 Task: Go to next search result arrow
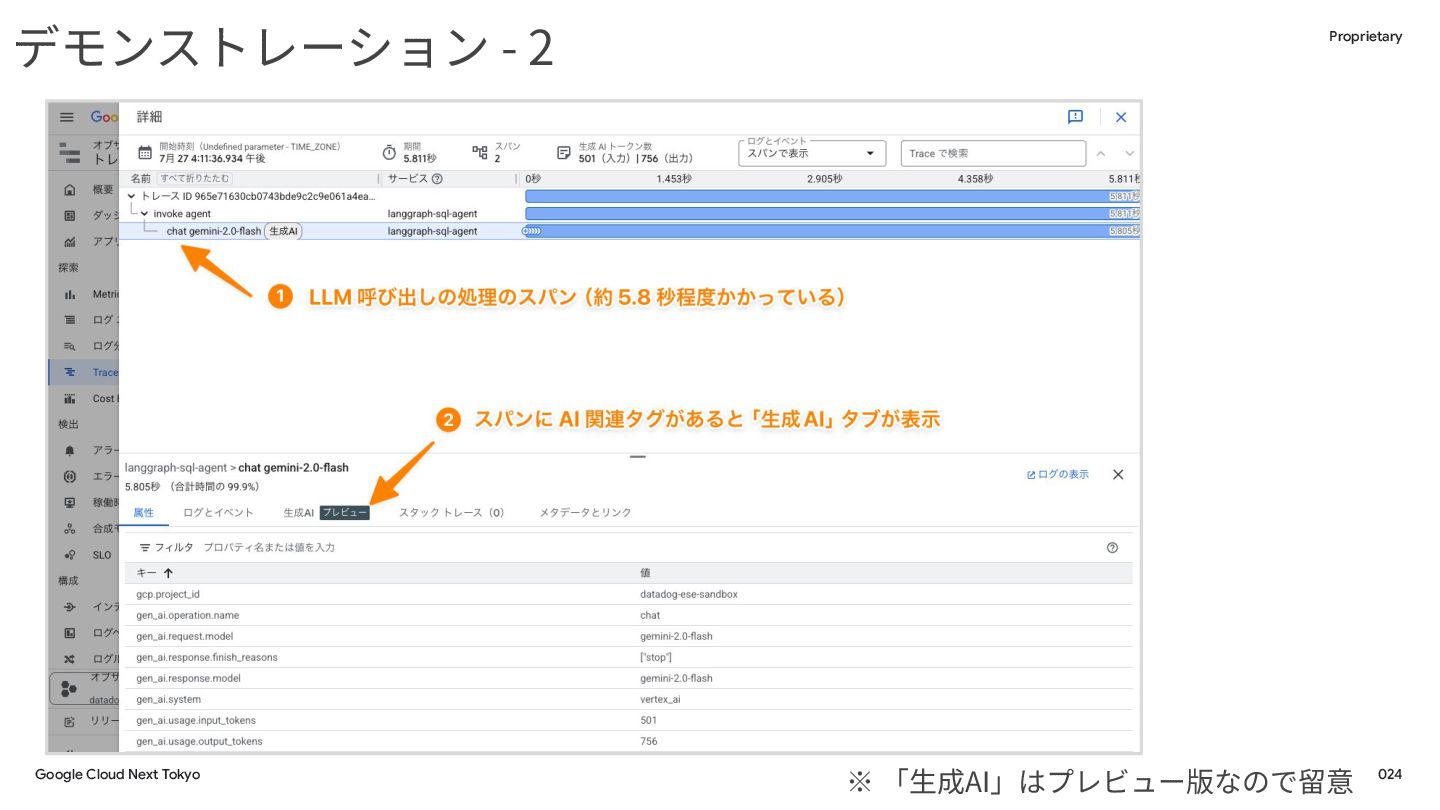[1130, 153]
